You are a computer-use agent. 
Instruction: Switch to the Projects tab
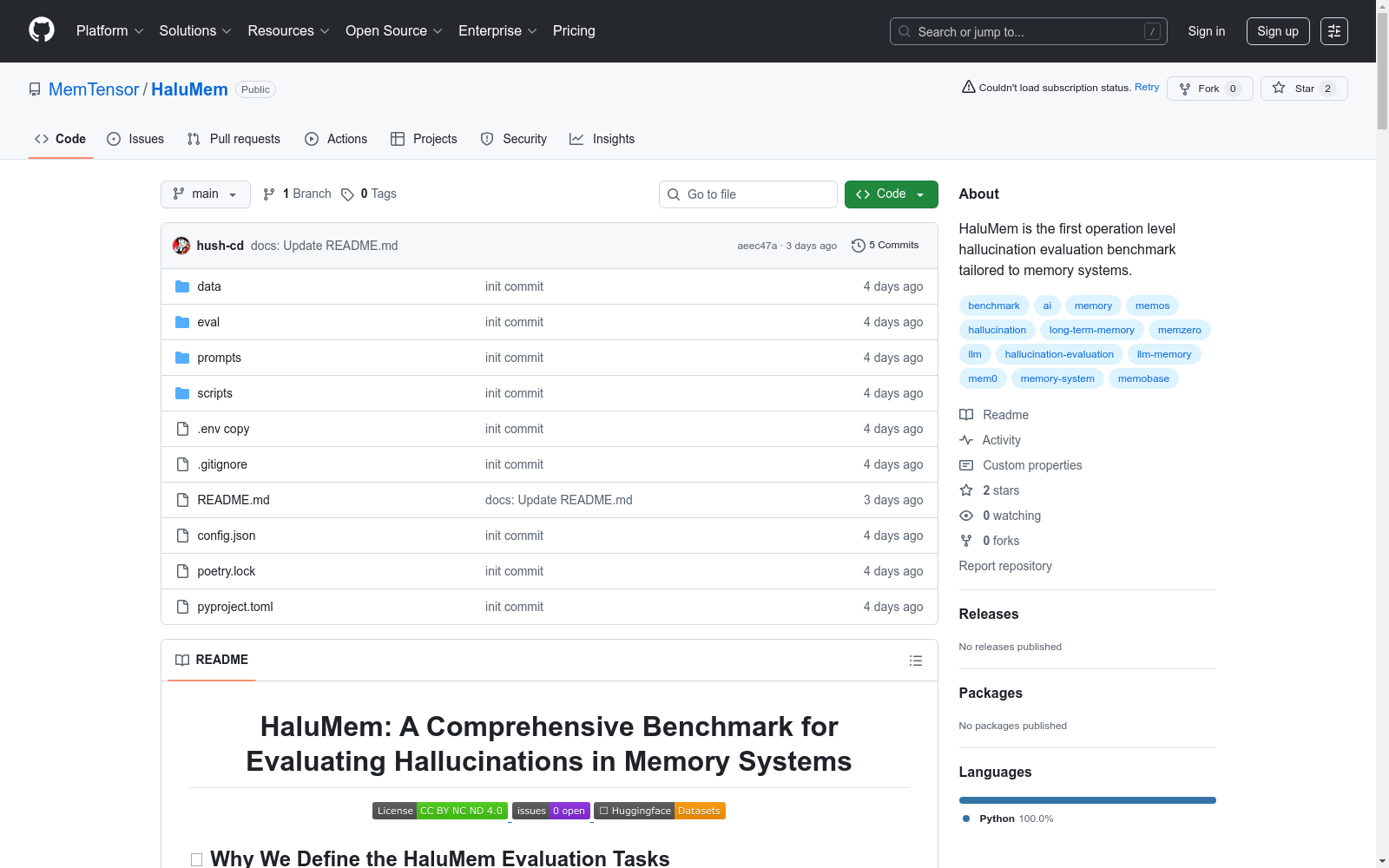pyautogui.click(x=424, y=139)
